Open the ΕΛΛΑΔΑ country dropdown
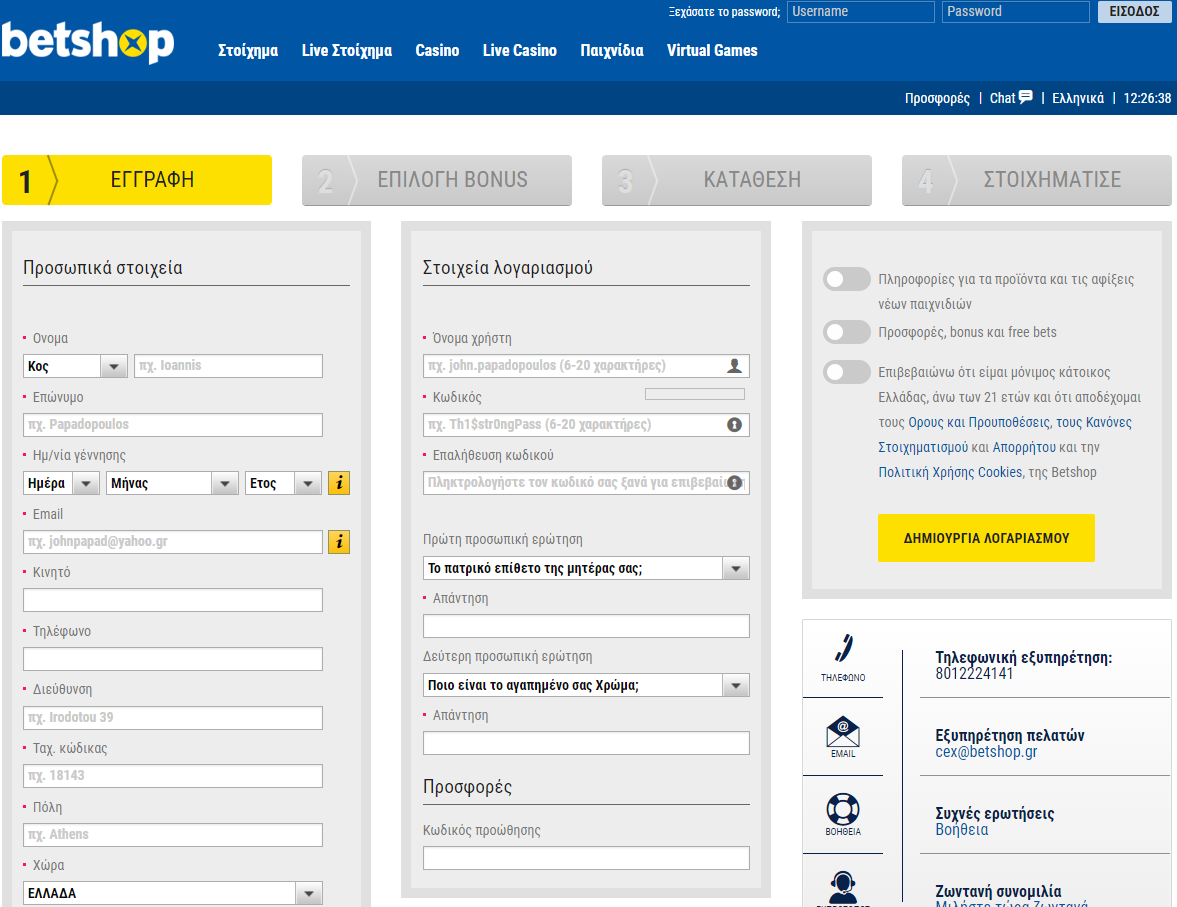 pyautogui.click(x=173, y=893)
